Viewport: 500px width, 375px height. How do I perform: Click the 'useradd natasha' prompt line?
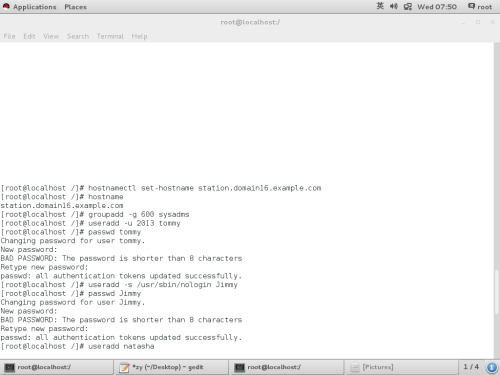(78, 346)
